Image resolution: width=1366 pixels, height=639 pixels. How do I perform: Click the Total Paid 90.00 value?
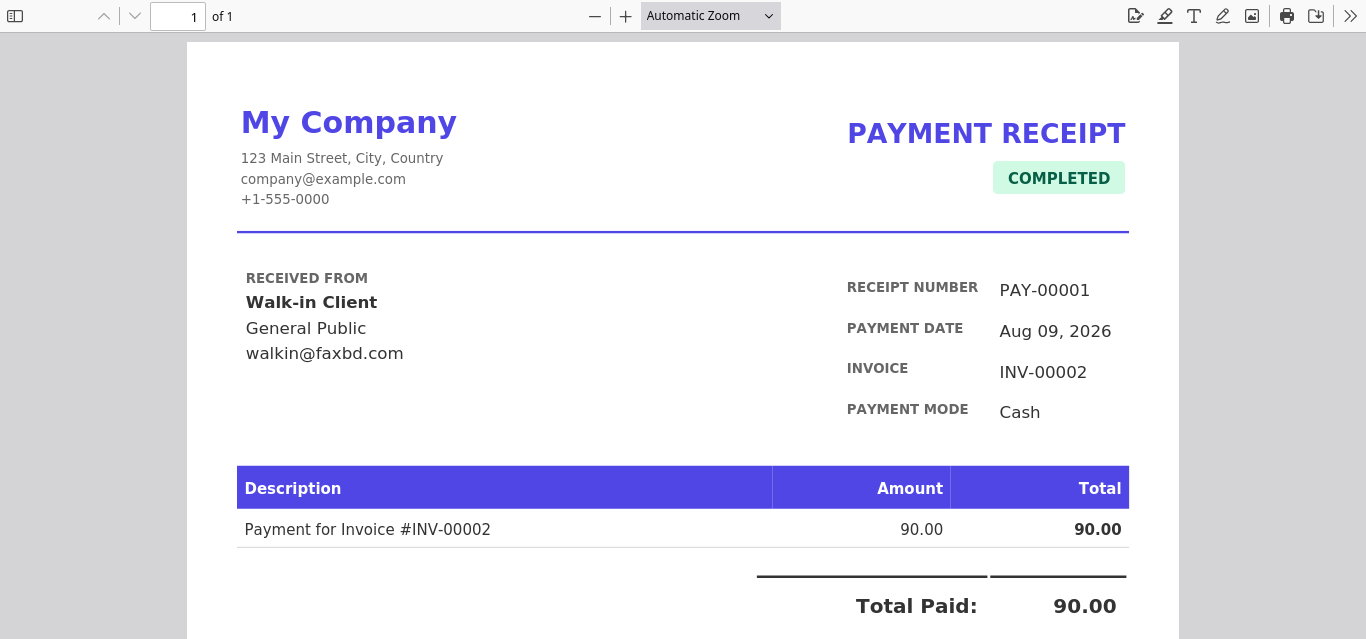(x=1085, y=605)
